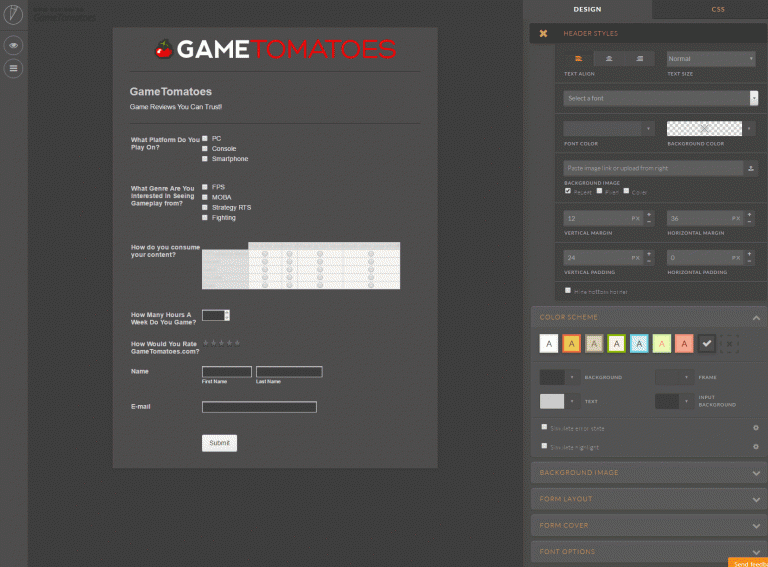Uncheck the Repeat background image checkbox
The image size is (768, 567).
click(x=568, y=191)
